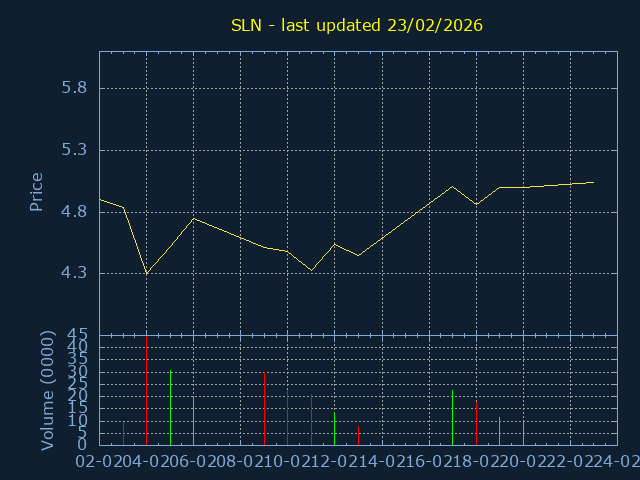Click the leftmost start of the price line
This screenshot has width=640, height=480.
(x=100, y=199)
